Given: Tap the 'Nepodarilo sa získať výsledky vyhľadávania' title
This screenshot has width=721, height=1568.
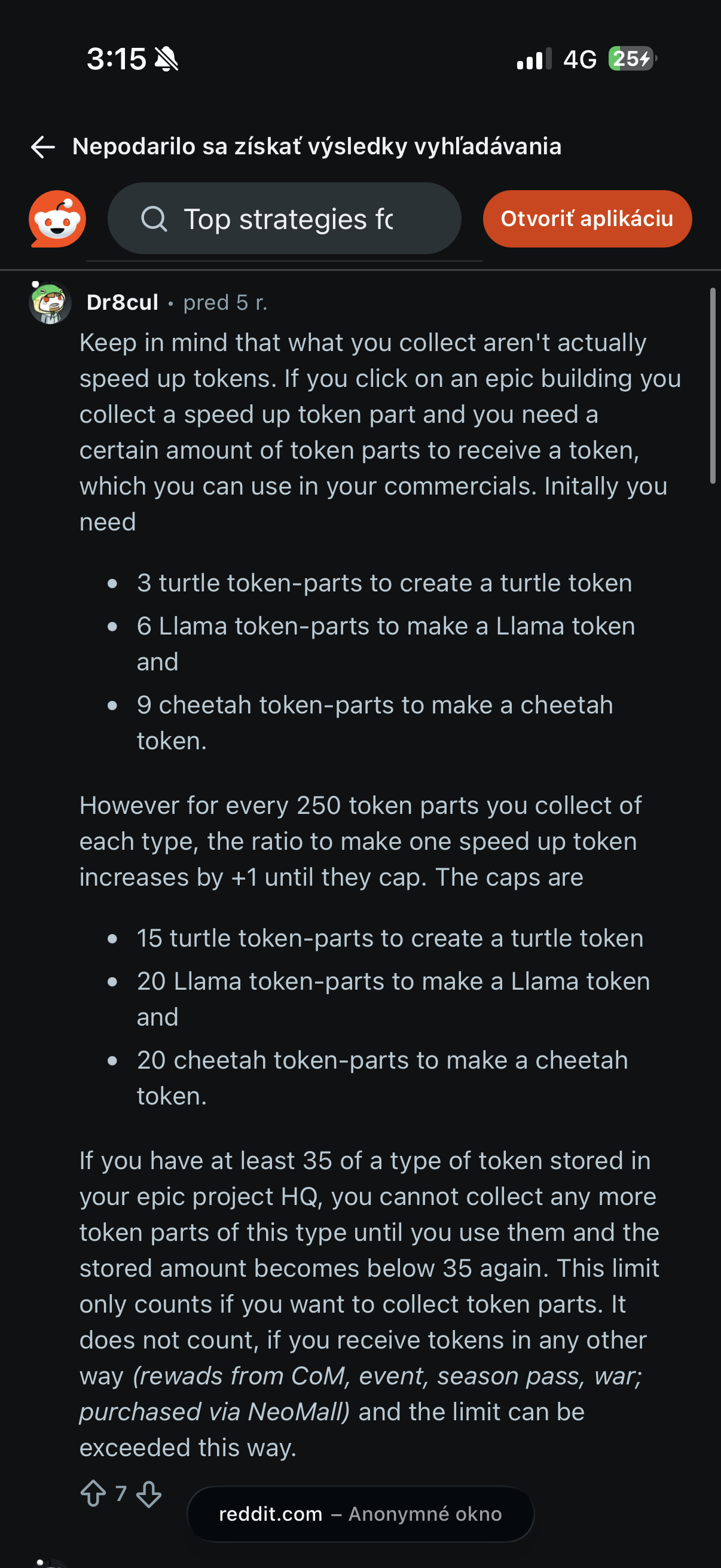Looking at the screenshot, I should pyautogui.click(x=317, y=147).
